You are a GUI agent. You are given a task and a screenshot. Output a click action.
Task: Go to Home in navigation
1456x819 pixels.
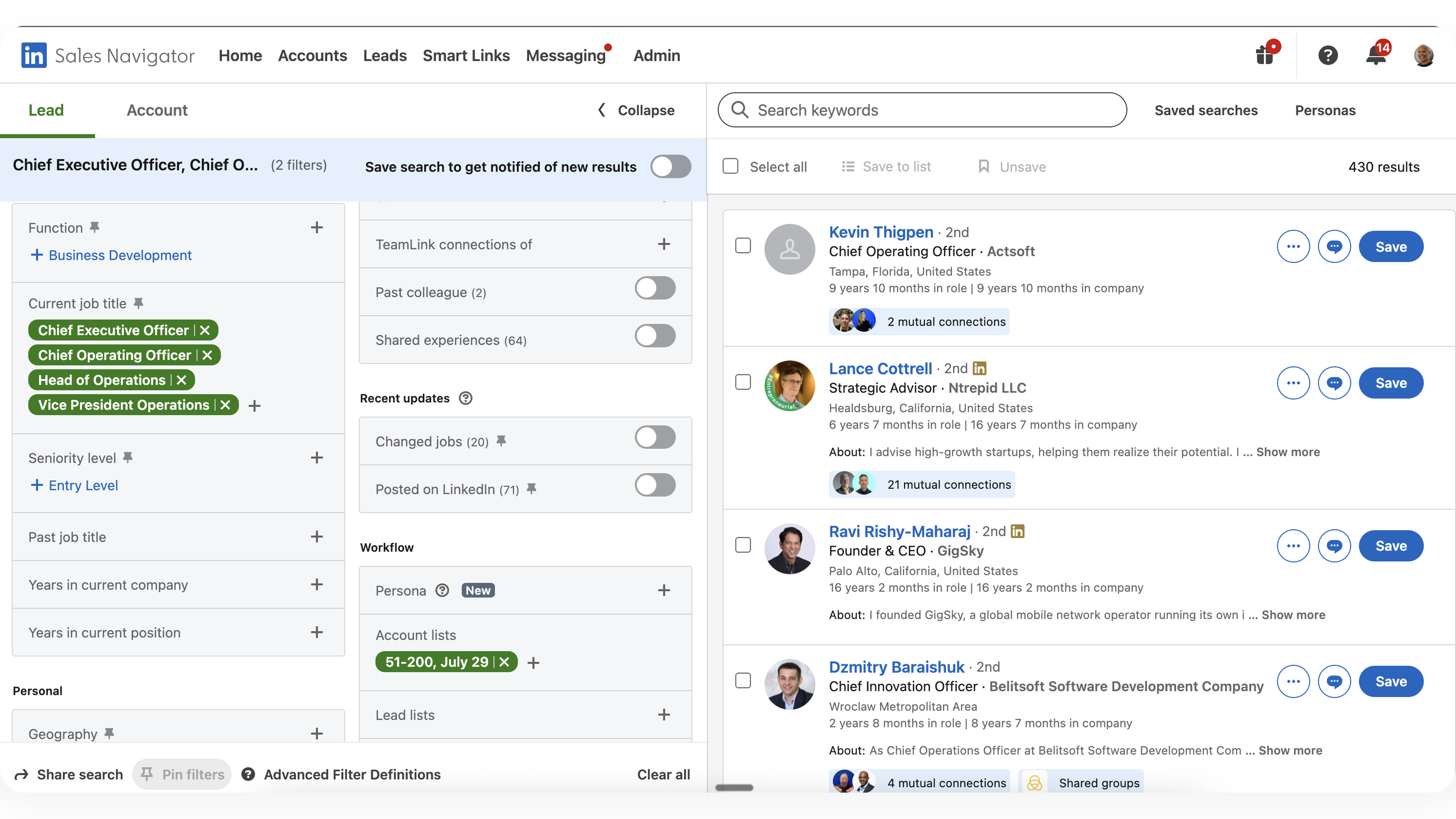tap(240, 56)
